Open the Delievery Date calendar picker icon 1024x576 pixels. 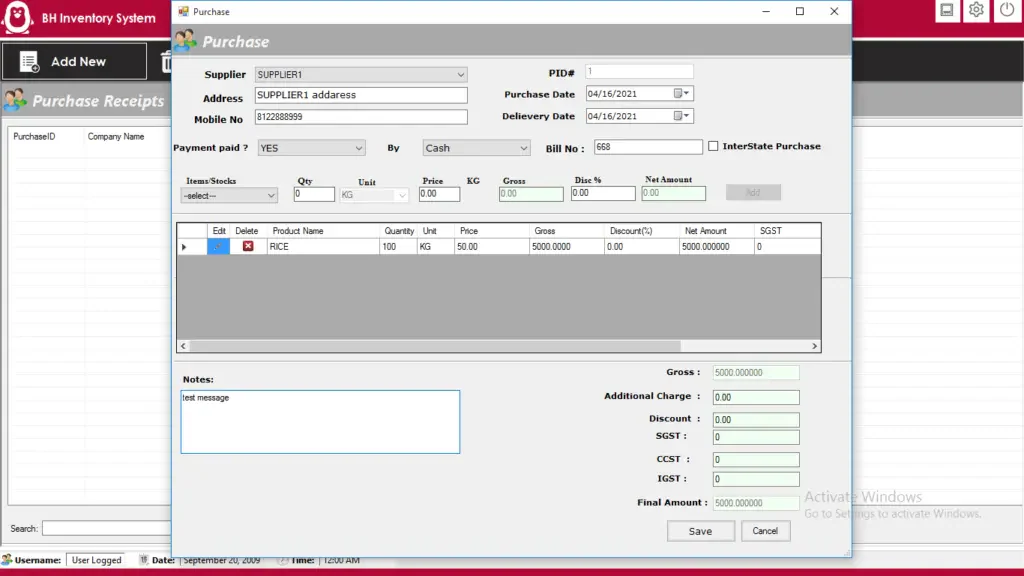[x=681, y=116]
